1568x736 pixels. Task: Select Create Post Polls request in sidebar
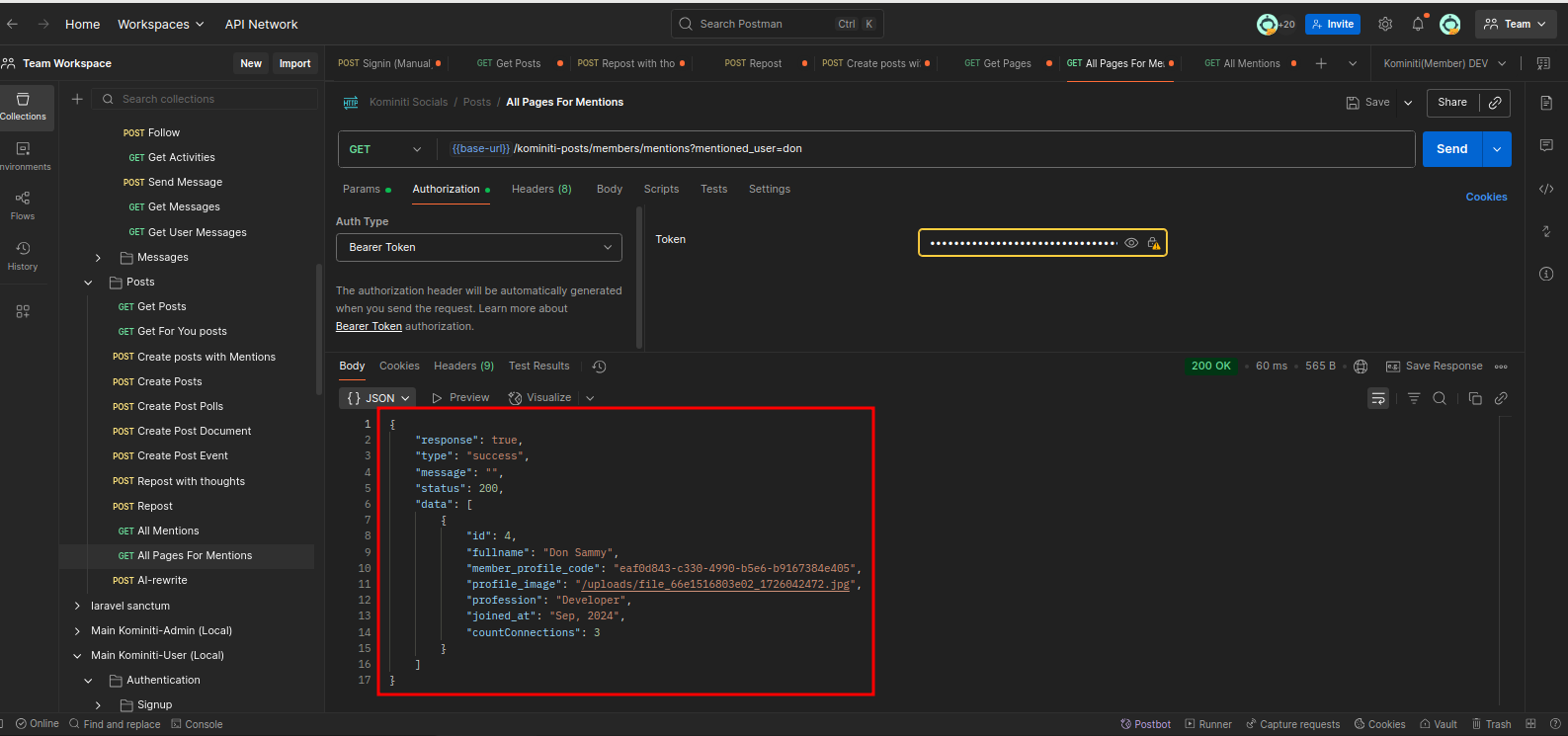pyautogui.click(x=180, y=406)
